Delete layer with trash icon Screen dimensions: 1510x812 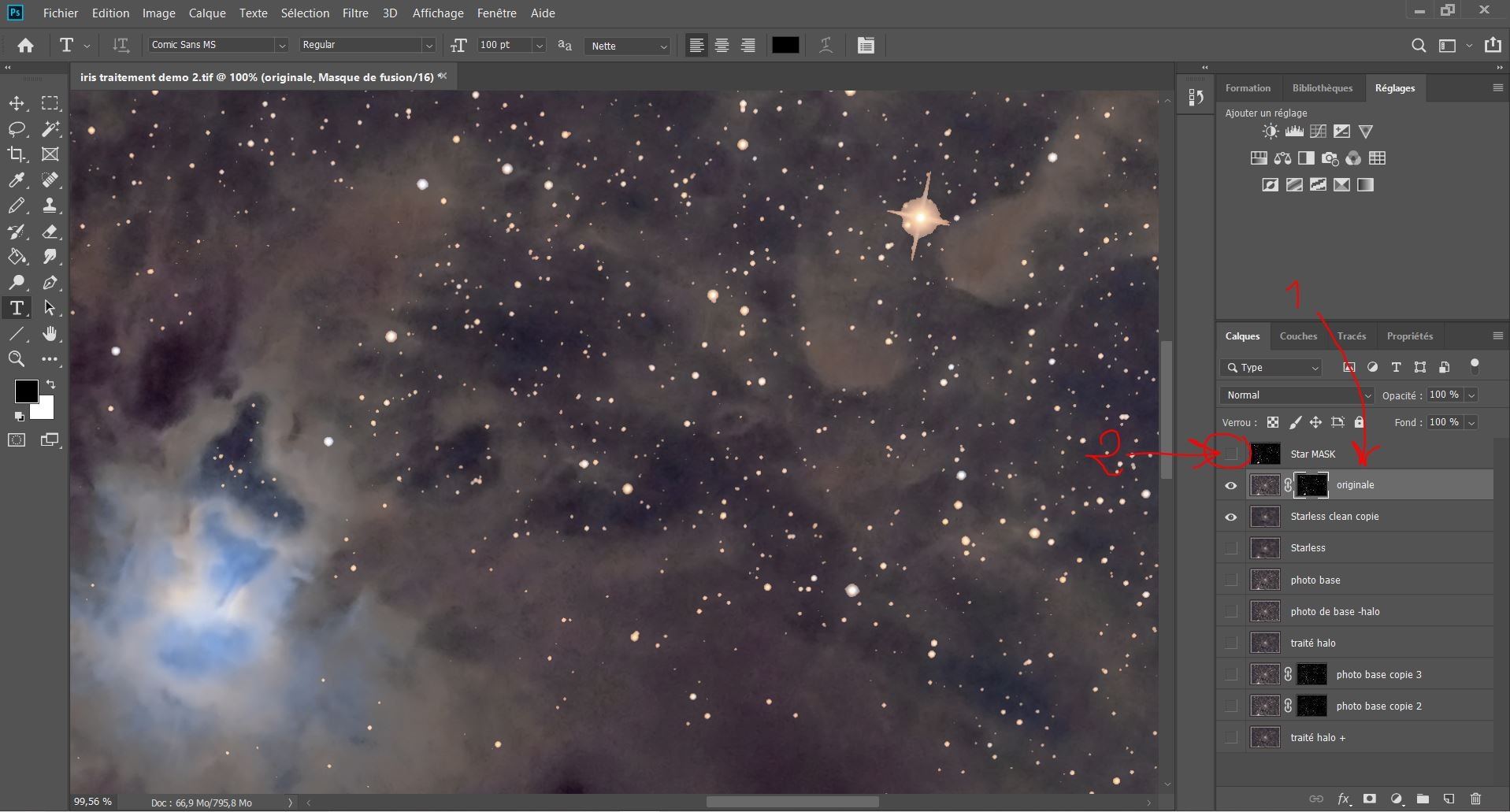1476,799
